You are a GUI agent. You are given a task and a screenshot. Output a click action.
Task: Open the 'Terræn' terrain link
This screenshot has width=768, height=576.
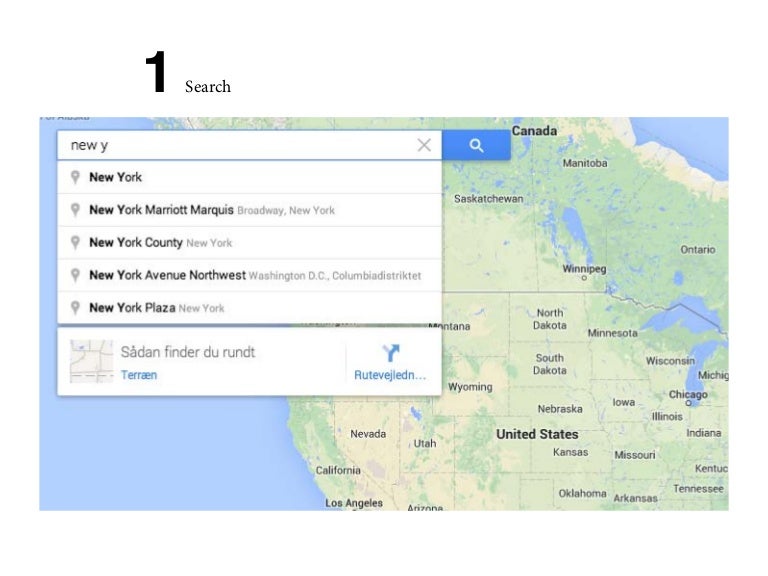coord(139,375)
